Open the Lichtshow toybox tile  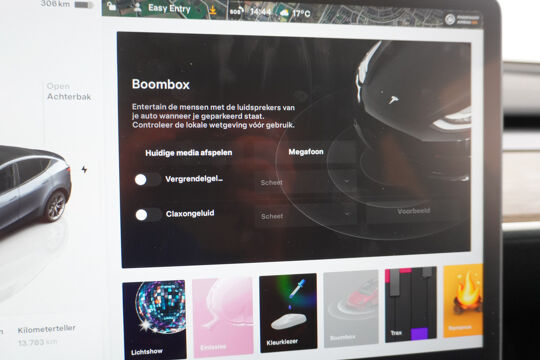click(154, 320)
